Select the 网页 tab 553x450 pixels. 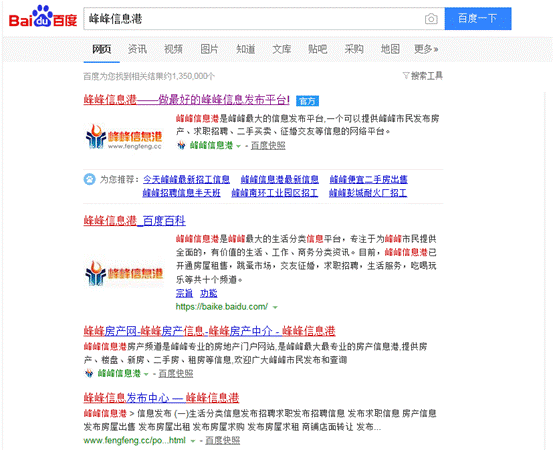click(102, 49)
